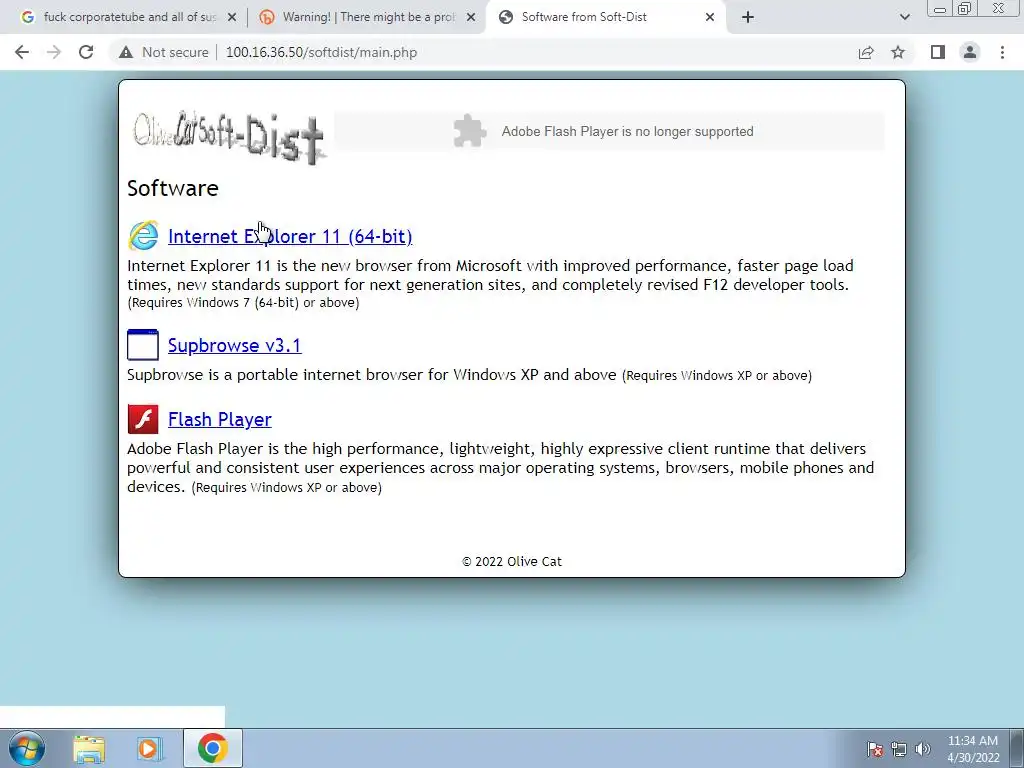1024x768 pixels.
Task: Click the browser forward arrow
Action: (x=54, y=52)
